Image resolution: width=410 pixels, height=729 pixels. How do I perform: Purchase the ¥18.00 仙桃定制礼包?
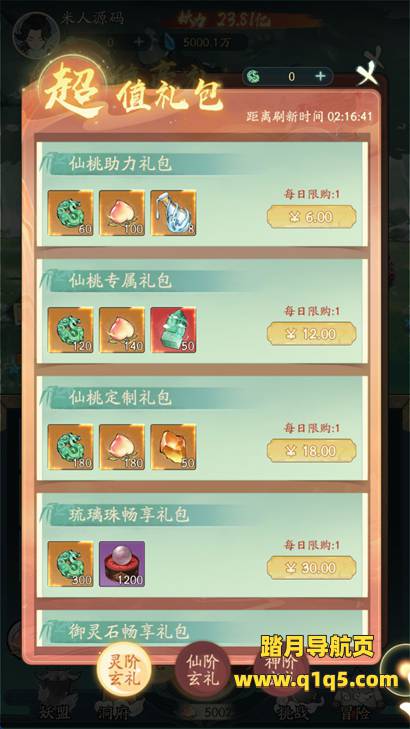[x=311, y=451]
